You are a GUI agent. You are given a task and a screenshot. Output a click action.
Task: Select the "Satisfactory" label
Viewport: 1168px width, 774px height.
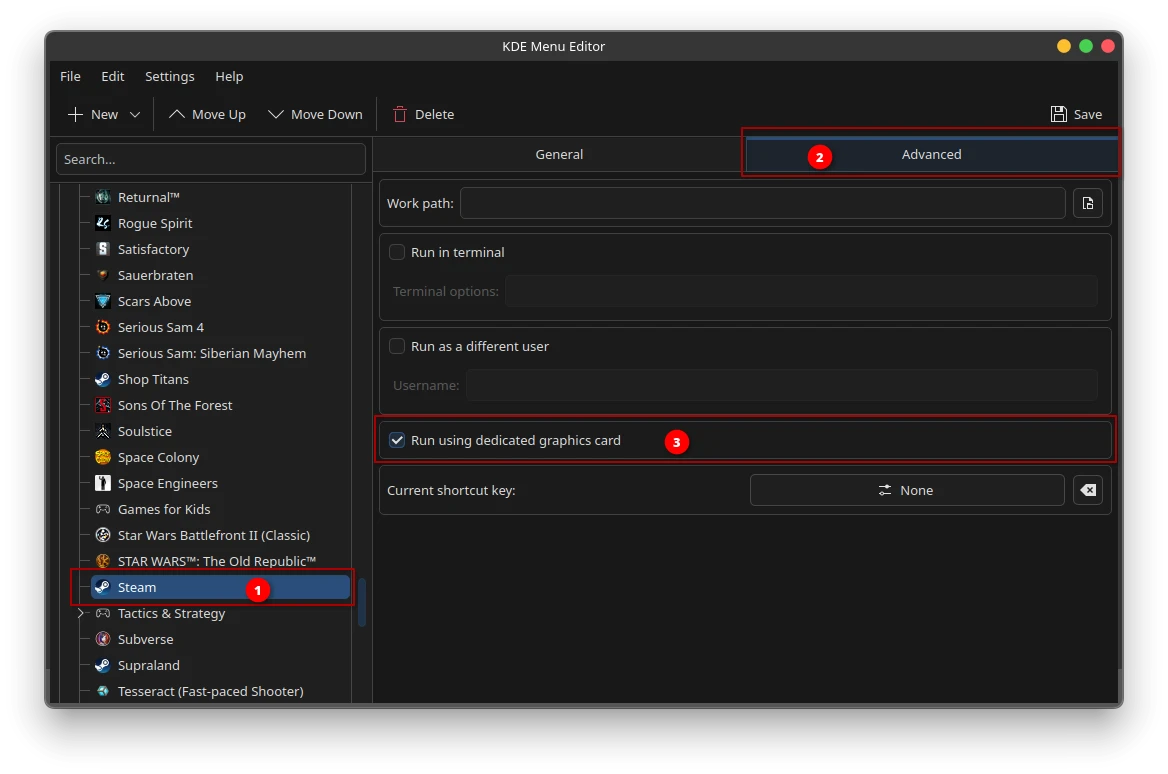point(153,250)
